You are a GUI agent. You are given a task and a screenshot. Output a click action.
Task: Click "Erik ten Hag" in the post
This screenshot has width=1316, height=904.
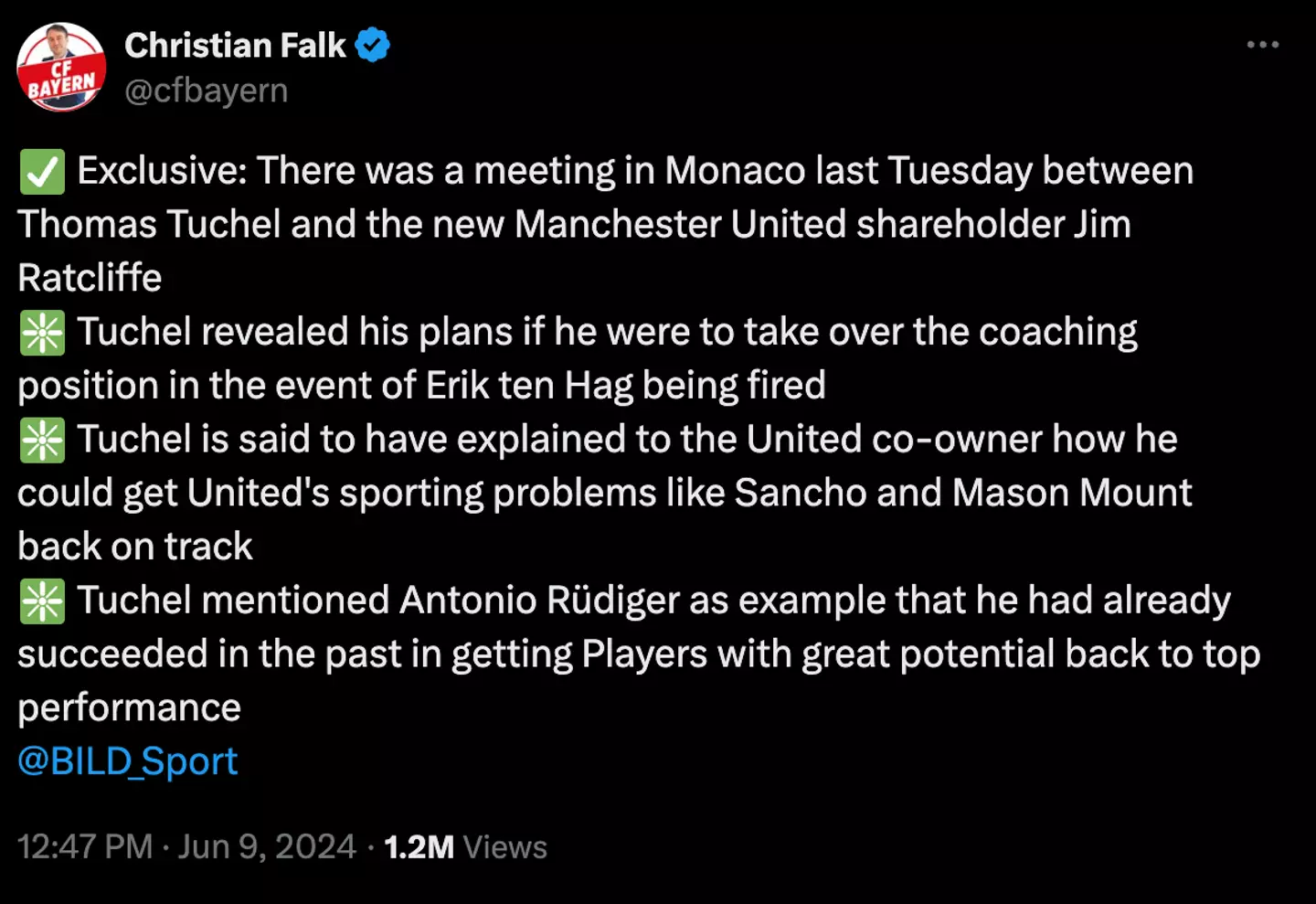(529, 386)
